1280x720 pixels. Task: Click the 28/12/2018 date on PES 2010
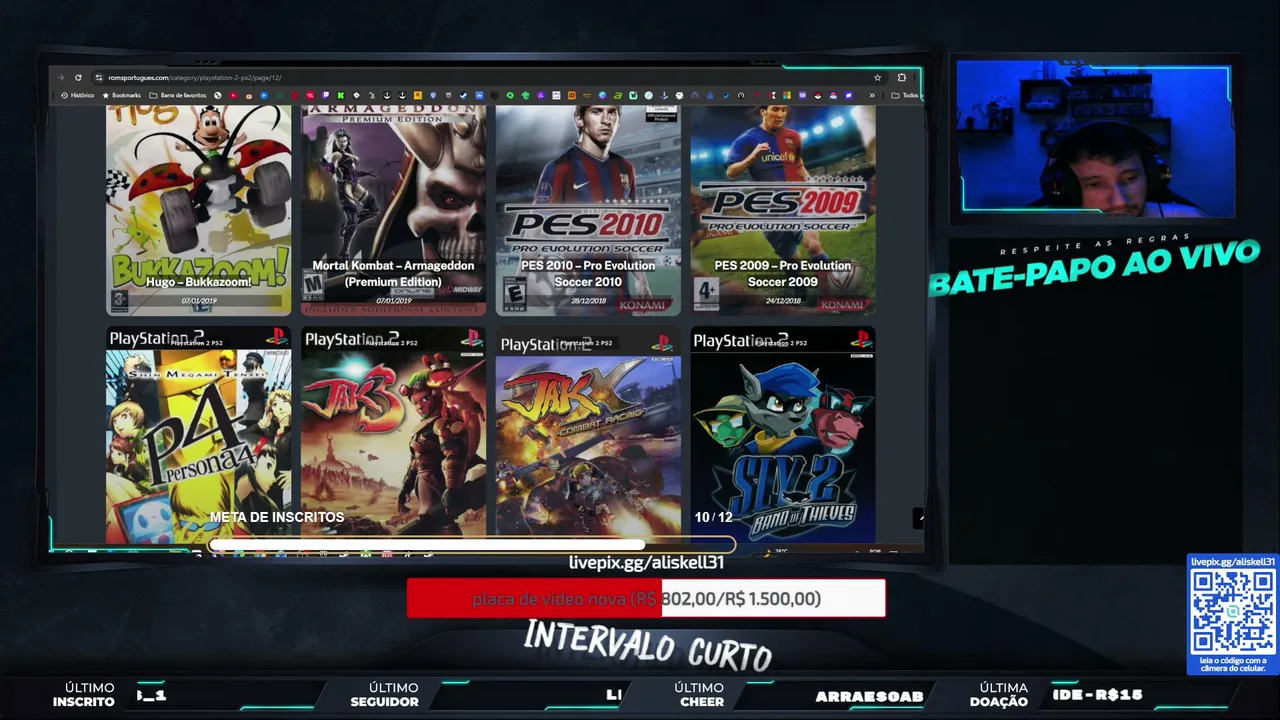[588, 301]
